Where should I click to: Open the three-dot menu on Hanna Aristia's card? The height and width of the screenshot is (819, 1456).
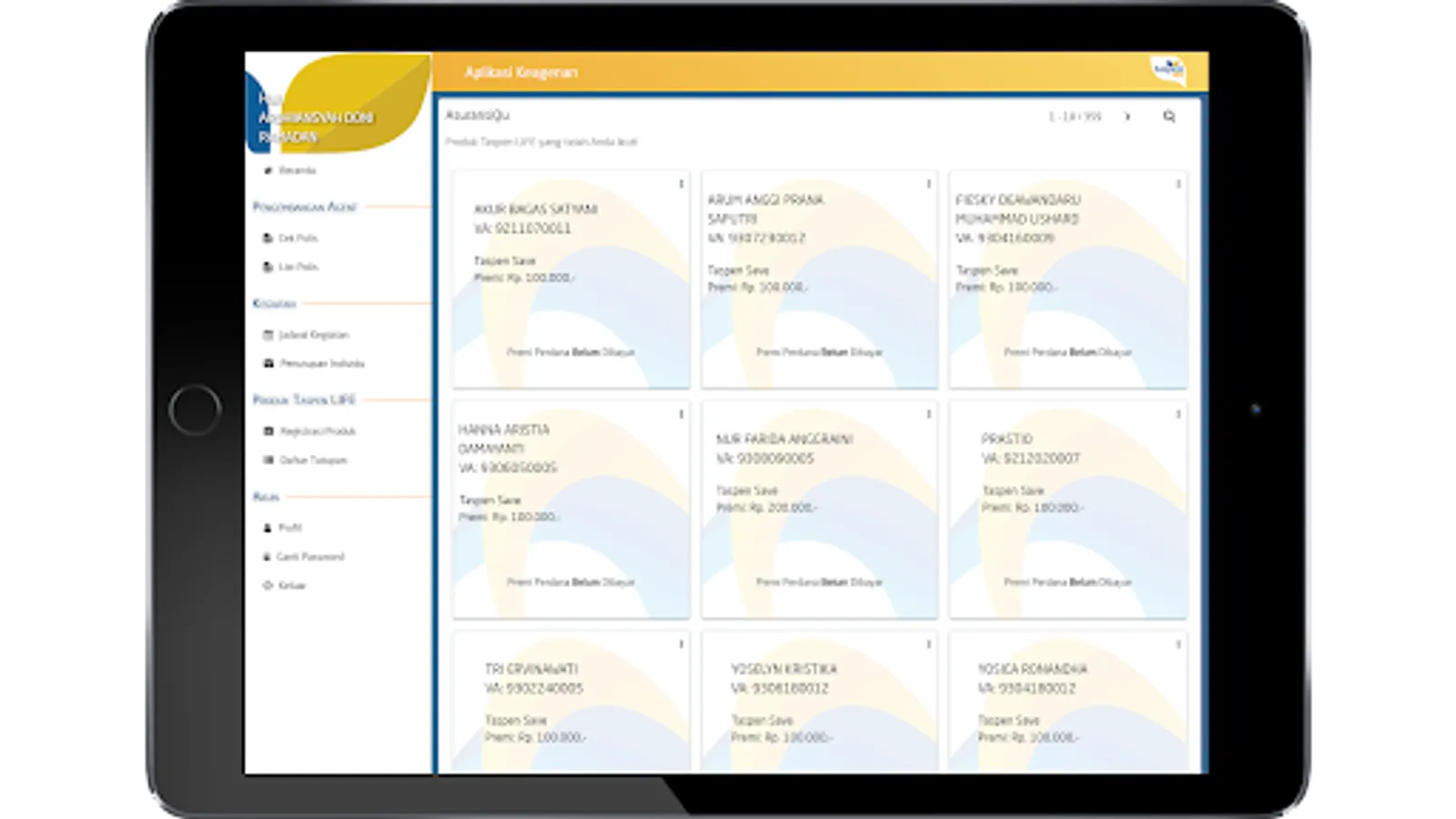(681, 414)
